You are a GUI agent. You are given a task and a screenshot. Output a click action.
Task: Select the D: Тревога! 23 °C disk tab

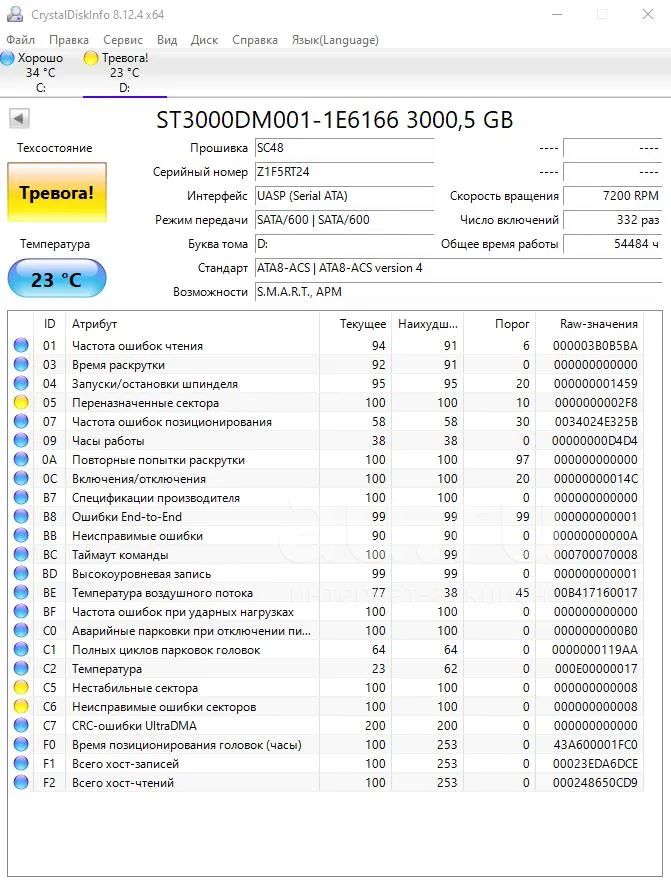[x=124, y=73]
